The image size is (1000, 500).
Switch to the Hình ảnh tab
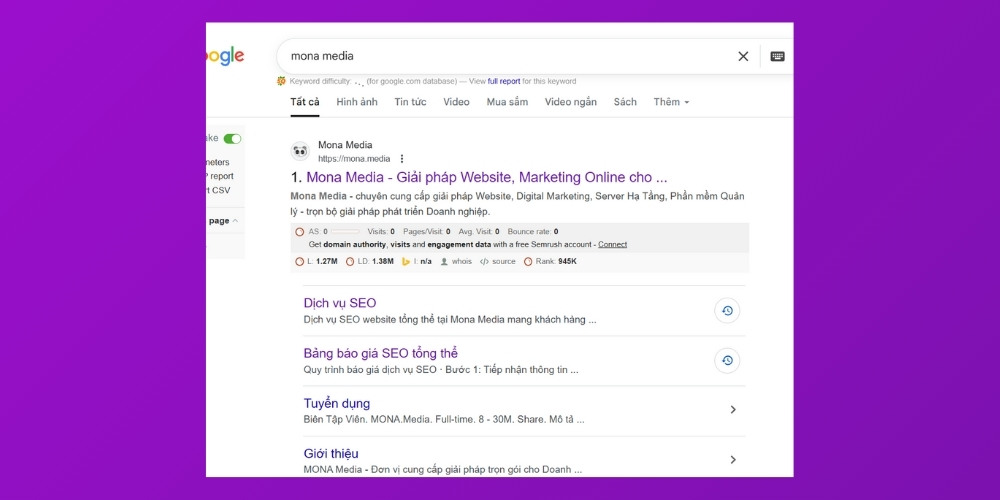(357, 102)
